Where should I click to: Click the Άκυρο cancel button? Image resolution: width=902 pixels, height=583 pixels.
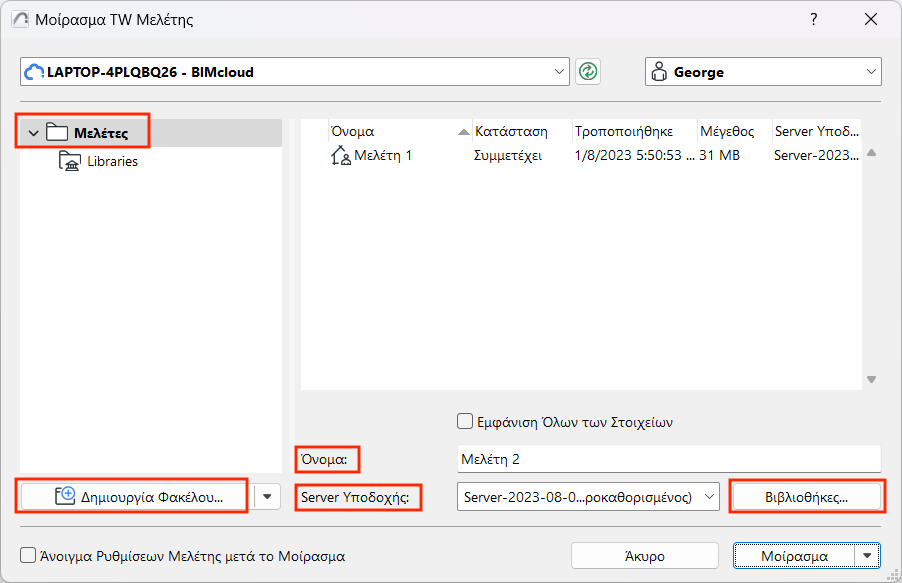coord(645,556)
